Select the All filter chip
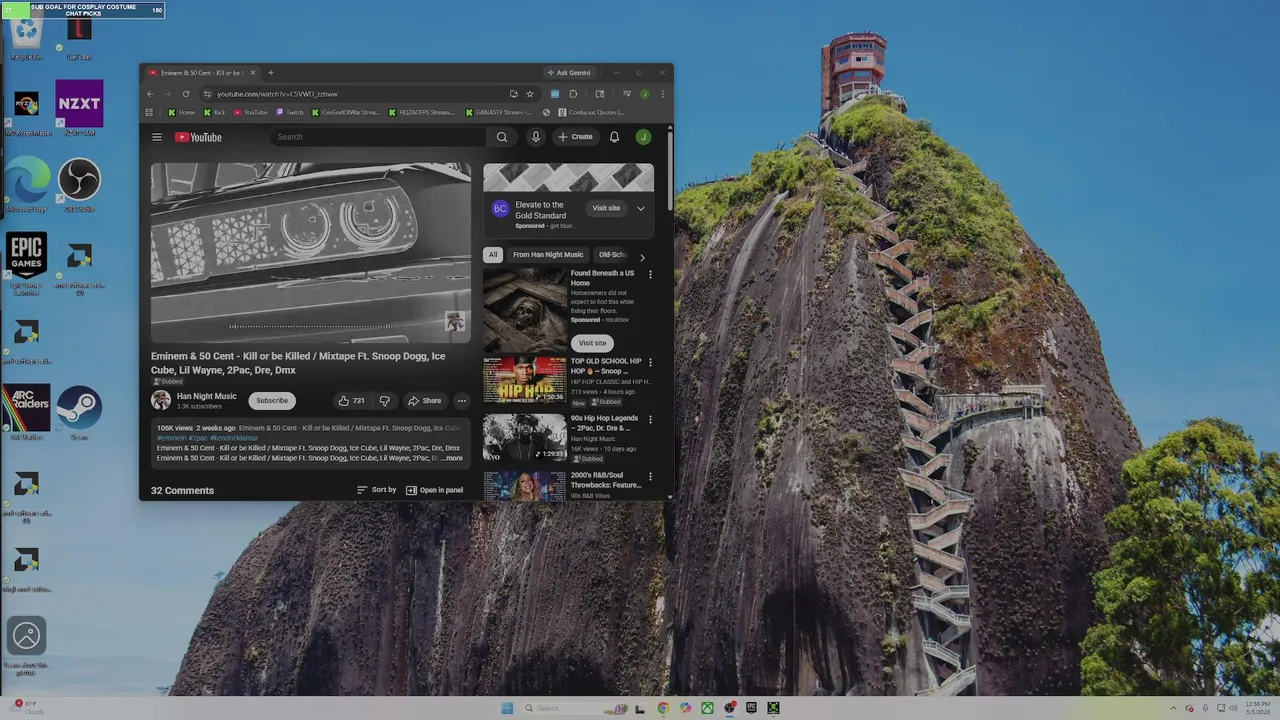Screen dimensions: 1280x720 (493, 255)
